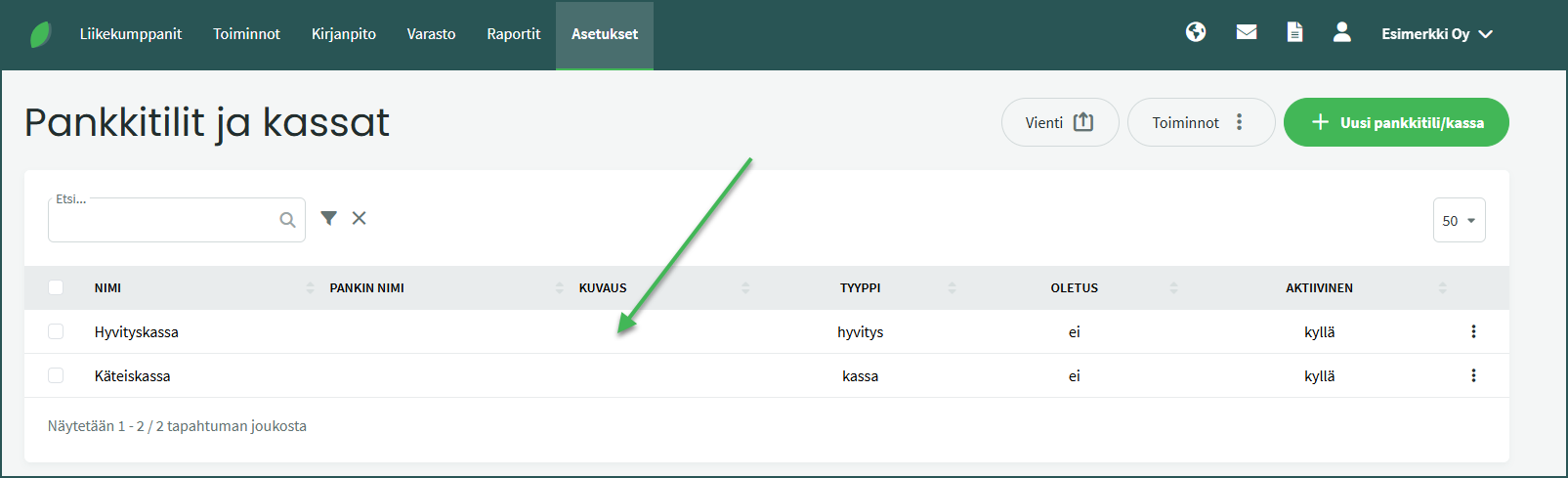Clear filters with the X icon
This screenshot has width=1568, height=478.
(x=360, y=218)
